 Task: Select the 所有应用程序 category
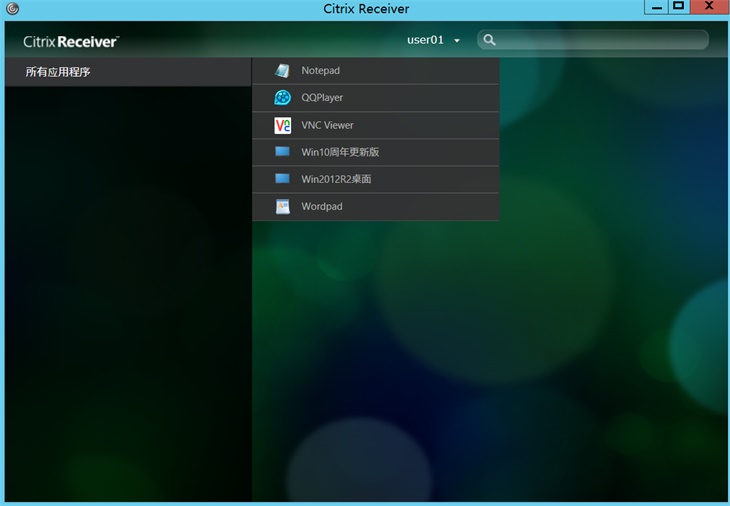[x=128, y=72]
